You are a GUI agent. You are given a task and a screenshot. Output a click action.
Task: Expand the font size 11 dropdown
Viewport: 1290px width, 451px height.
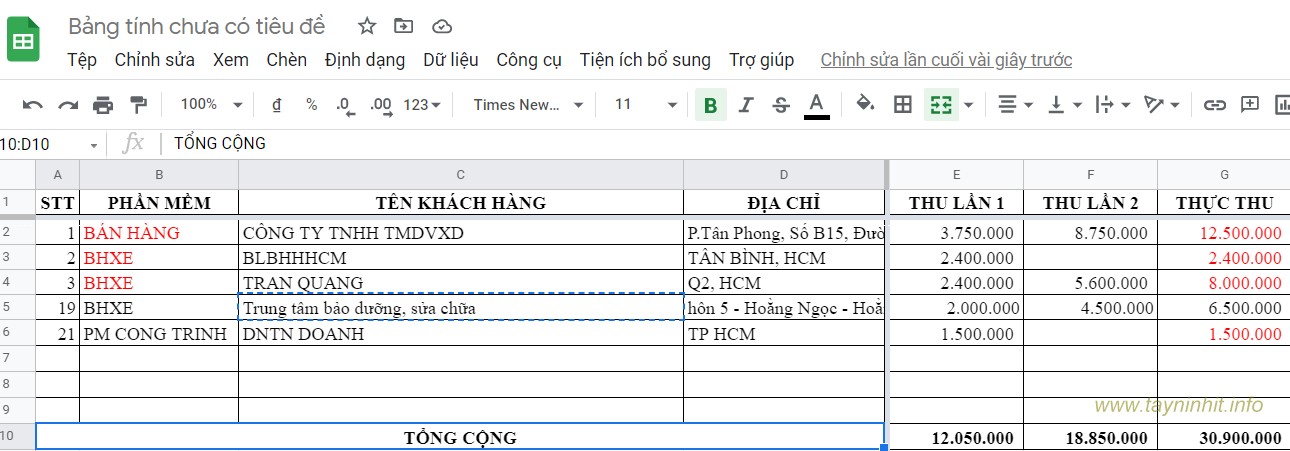click(645, 105)
